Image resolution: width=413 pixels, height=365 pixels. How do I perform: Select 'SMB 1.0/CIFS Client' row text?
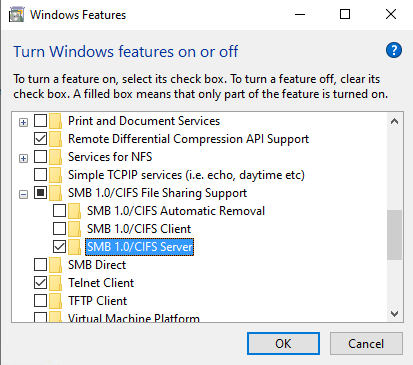(139, 229)
